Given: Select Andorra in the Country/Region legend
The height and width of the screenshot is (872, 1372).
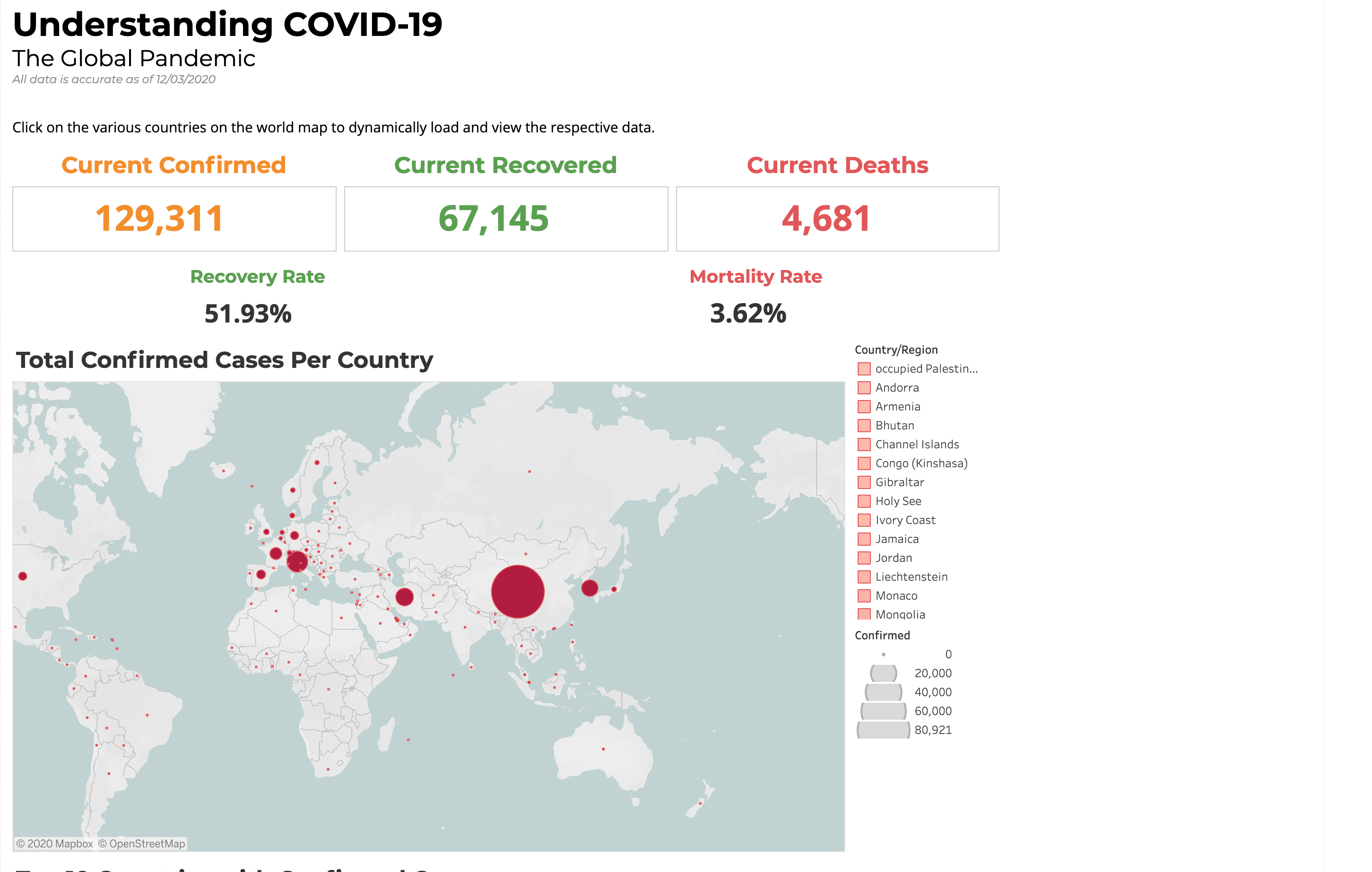Looking at the screenshot, I should (863, 388).
